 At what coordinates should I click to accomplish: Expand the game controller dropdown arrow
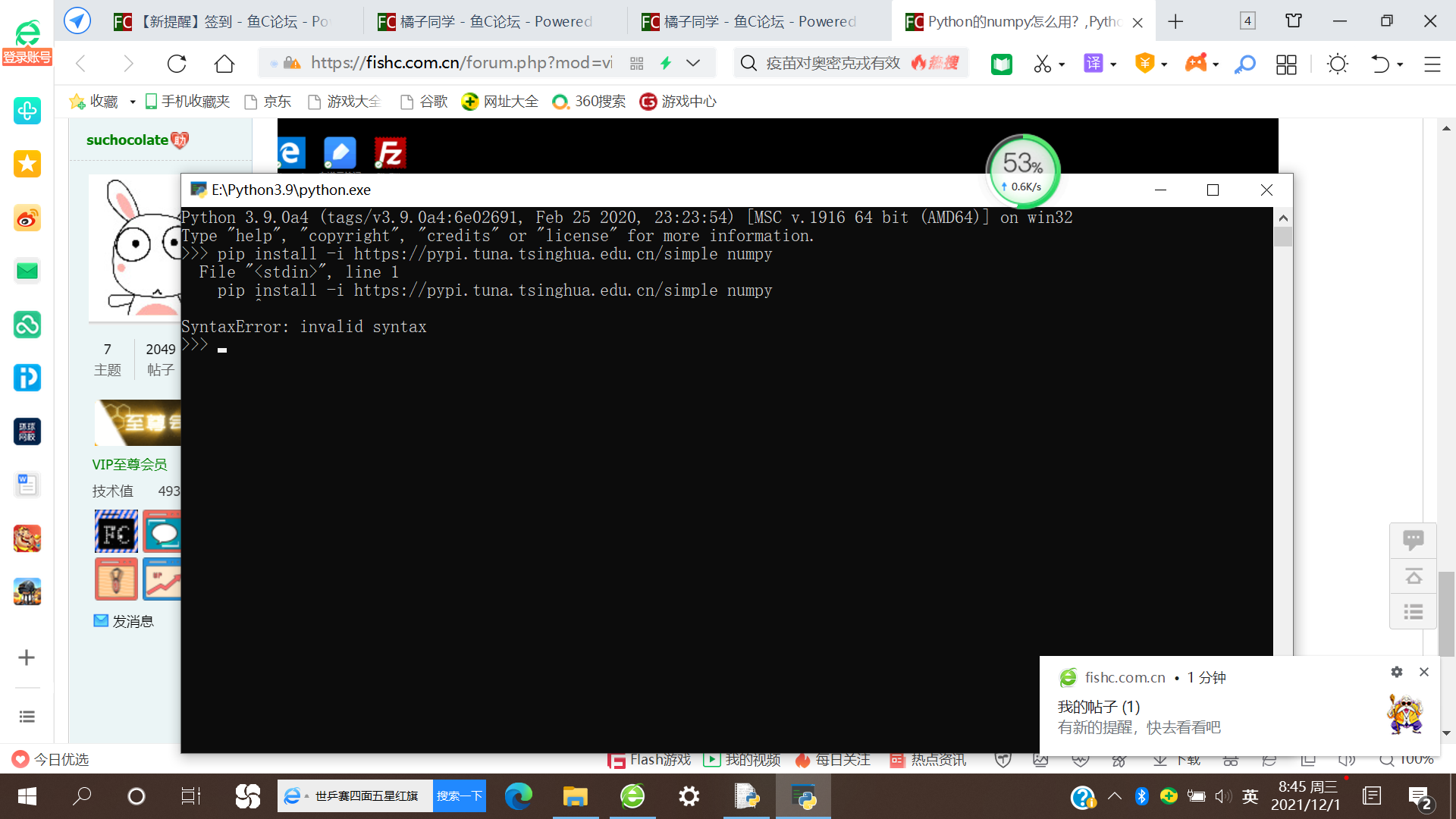[x=1216, y=64]
